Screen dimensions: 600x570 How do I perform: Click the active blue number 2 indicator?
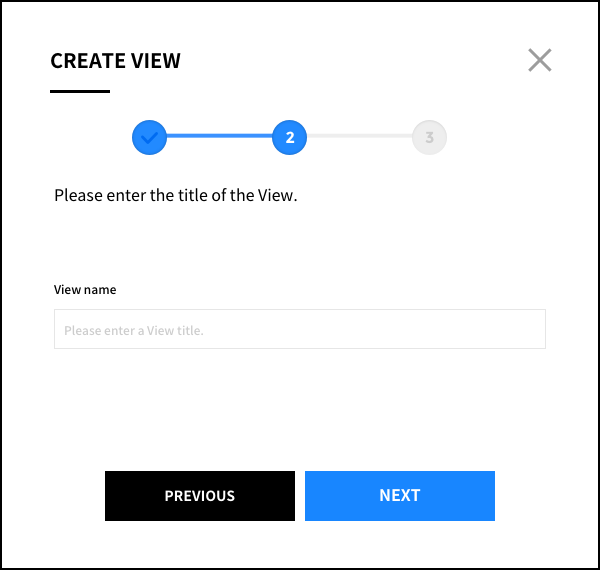(x=289, y=137)
